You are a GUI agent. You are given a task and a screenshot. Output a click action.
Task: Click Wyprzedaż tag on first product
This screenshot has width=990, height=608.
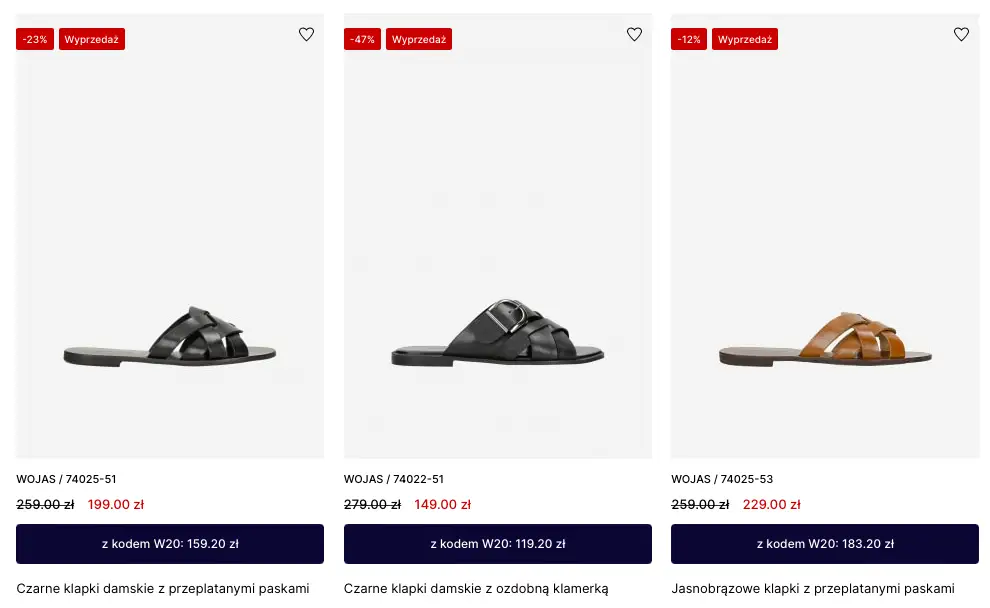click(92, 39)
